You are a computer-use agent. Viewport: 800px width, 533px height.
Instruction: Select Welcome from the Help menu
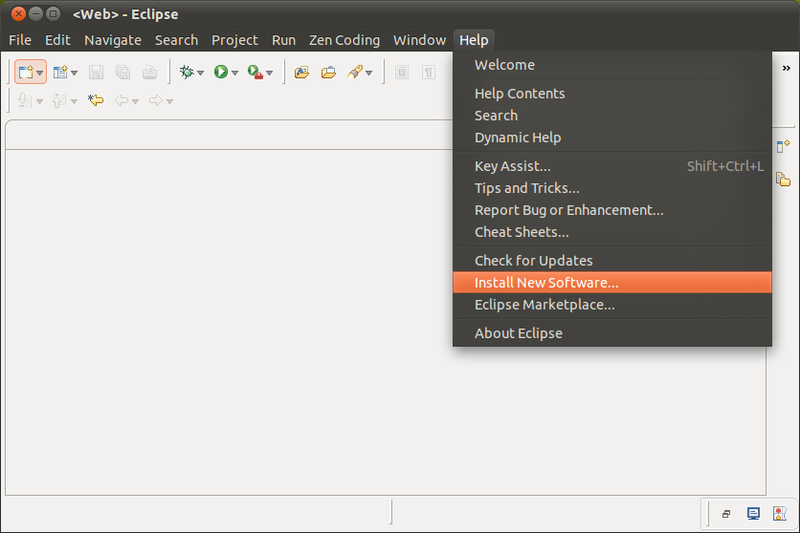coord(612,65)
